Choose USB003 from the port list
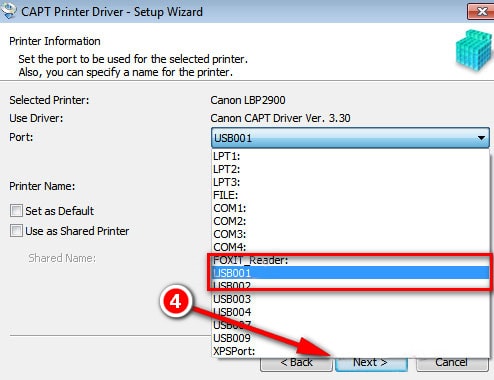Screen dimensions: 494x380 coord(350,299)
